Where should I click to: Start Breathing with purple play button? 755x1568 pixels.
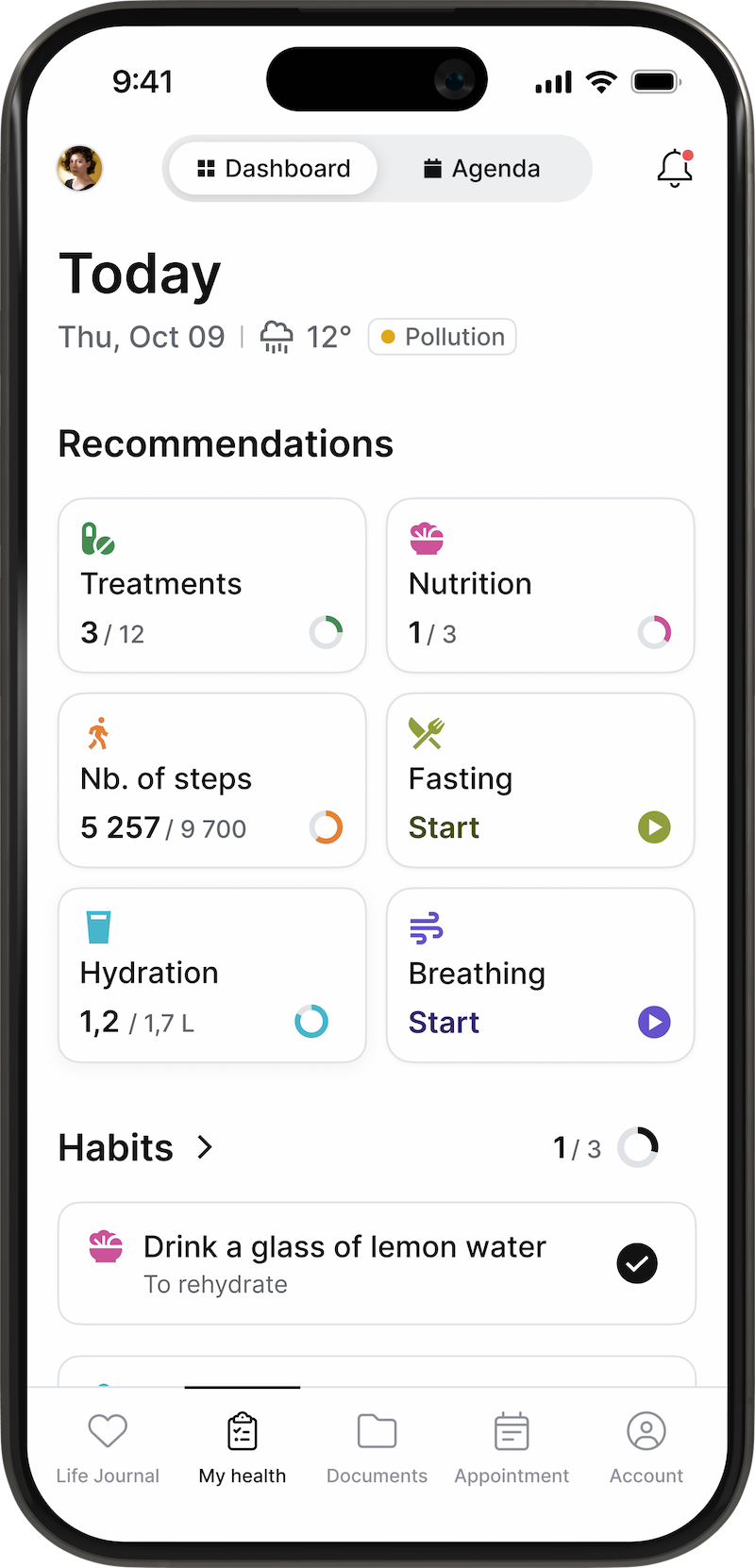pyautogui.click(x=654, y=1022)
